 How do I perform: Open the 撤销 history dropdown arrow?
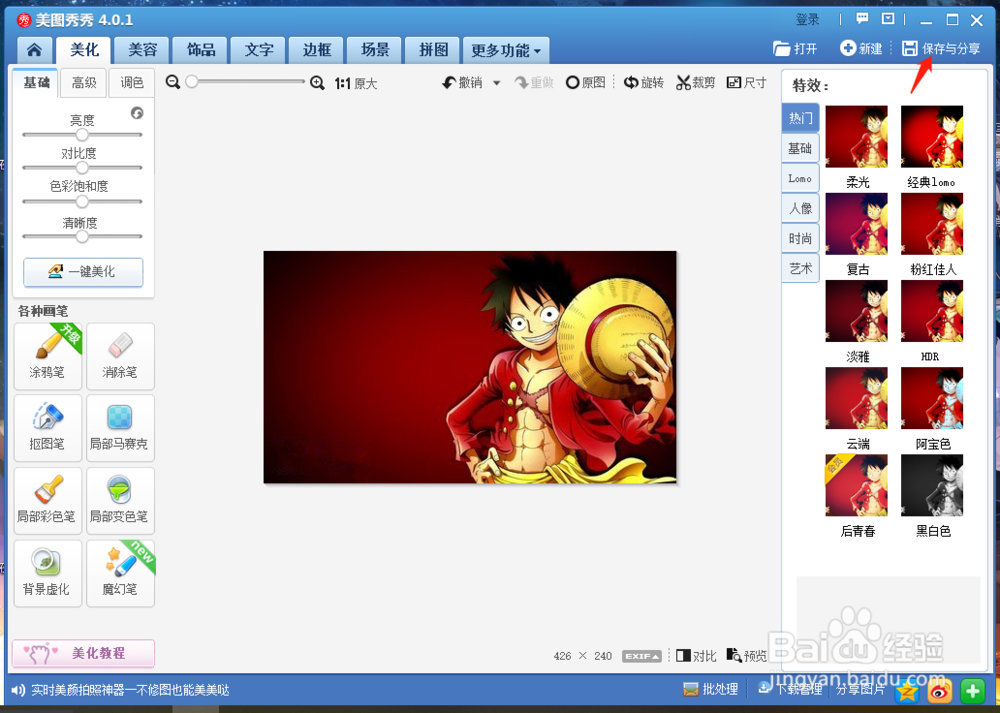496,83
